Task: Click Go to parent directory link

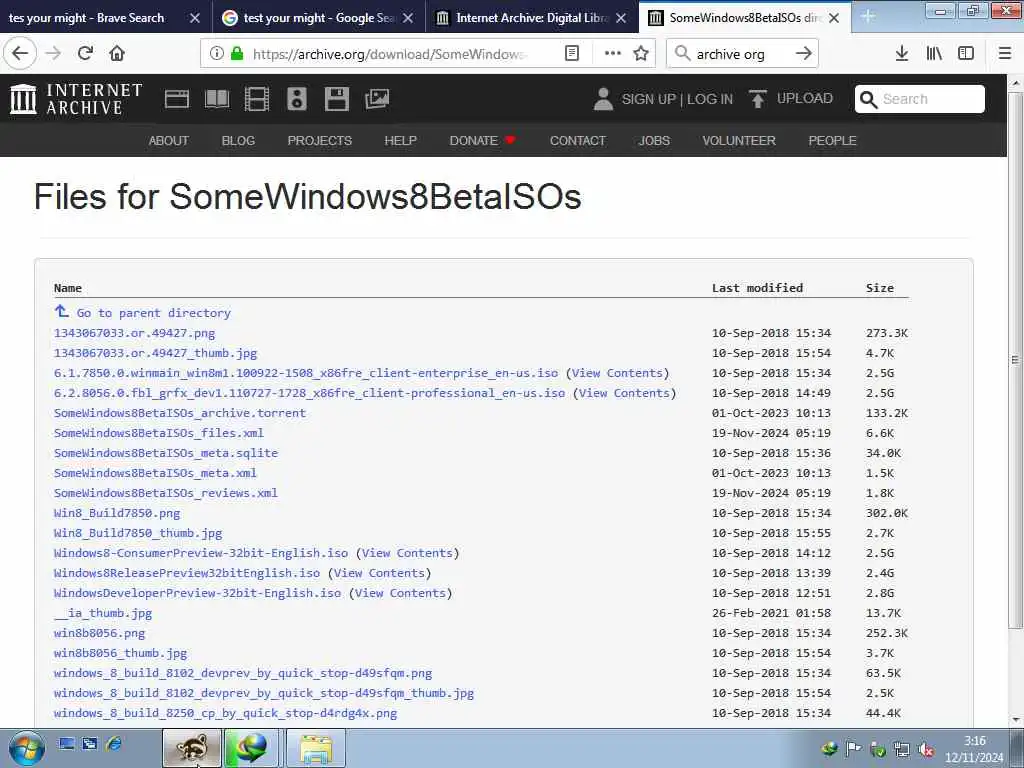Action: click(153, 313)
